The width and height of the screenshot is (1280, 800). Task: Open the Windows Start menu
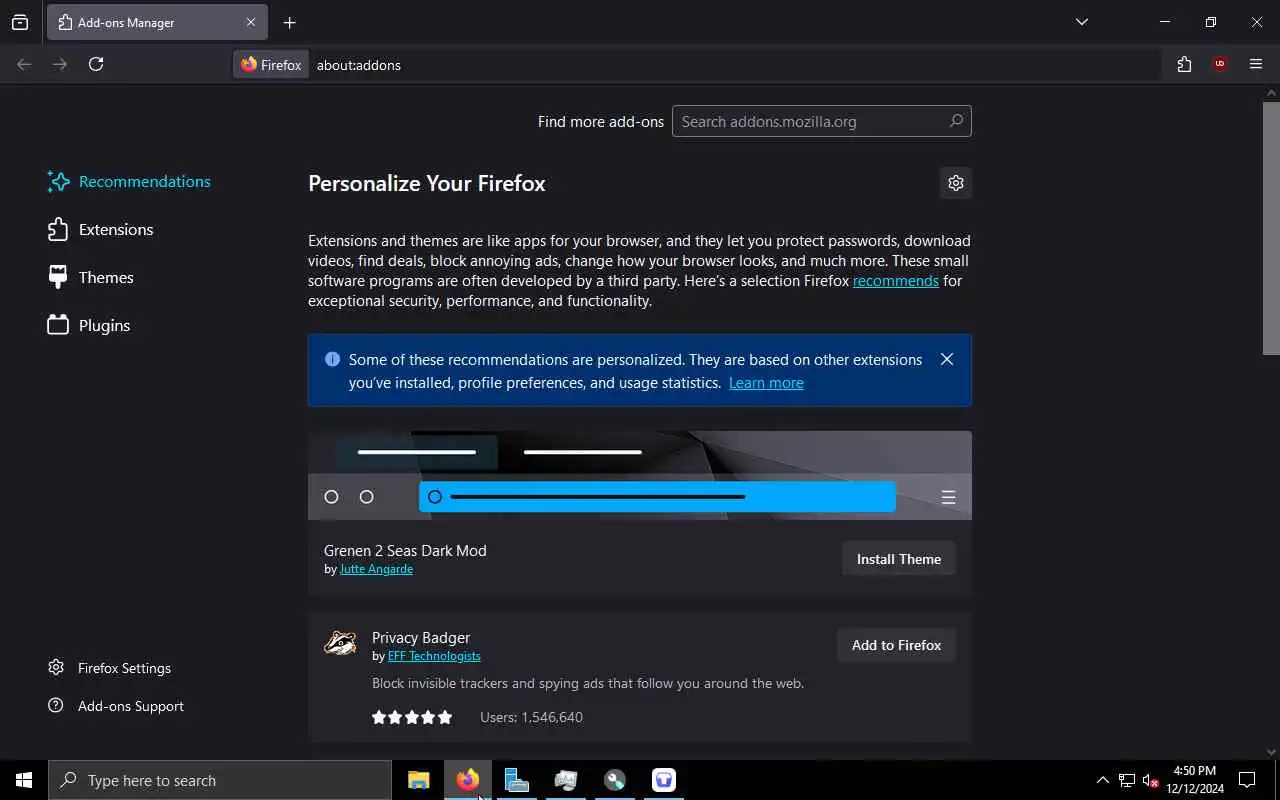pos(24,780)
